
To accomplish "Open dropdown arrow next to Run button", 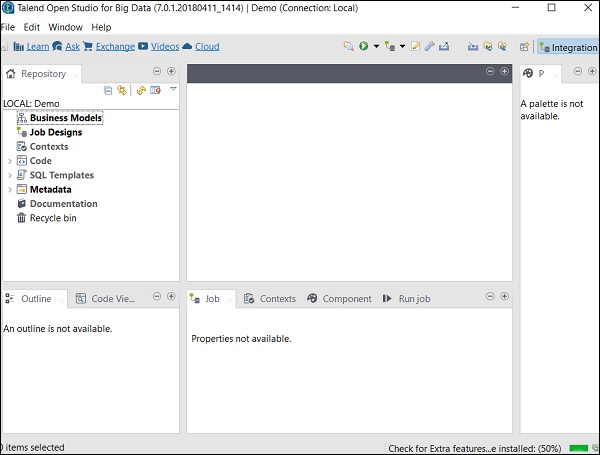I will click(376, 47).
